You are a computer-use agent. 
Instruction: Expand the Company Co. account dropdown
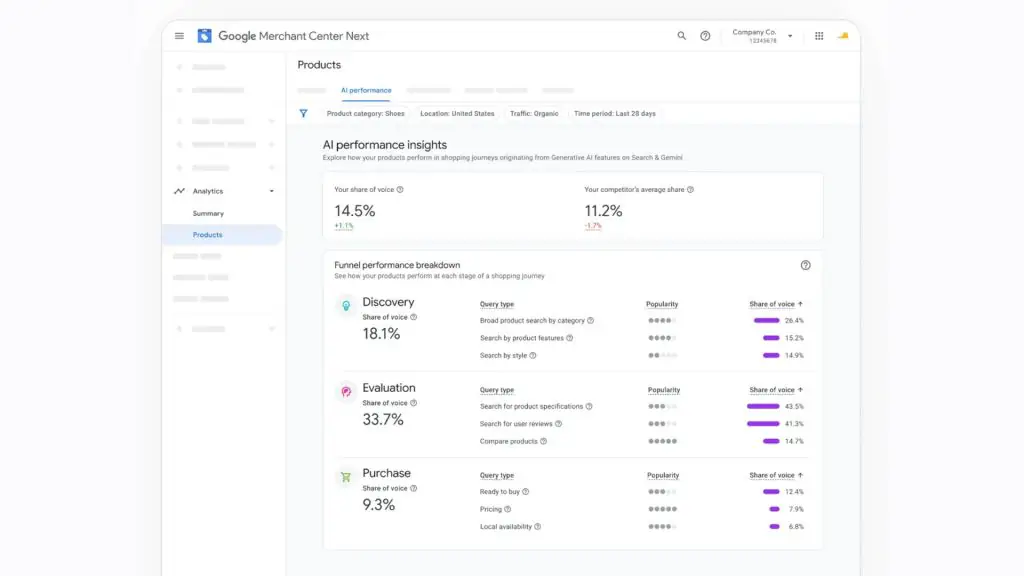click(x=790, y=36)
